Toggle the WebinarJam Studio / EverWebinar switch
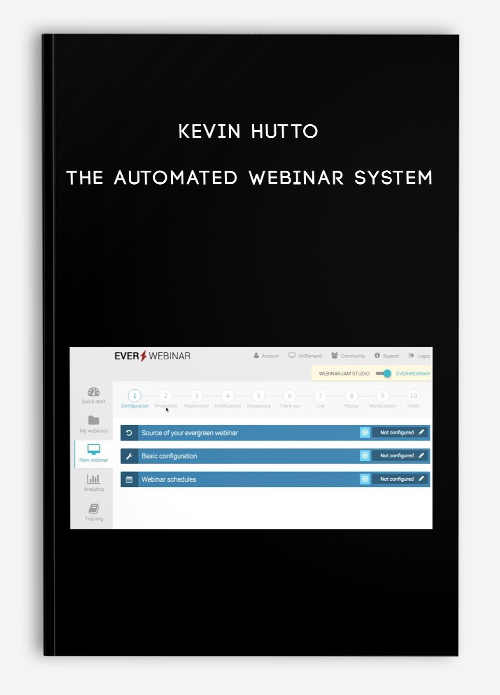The image size is (500, 695). [383, 374]
